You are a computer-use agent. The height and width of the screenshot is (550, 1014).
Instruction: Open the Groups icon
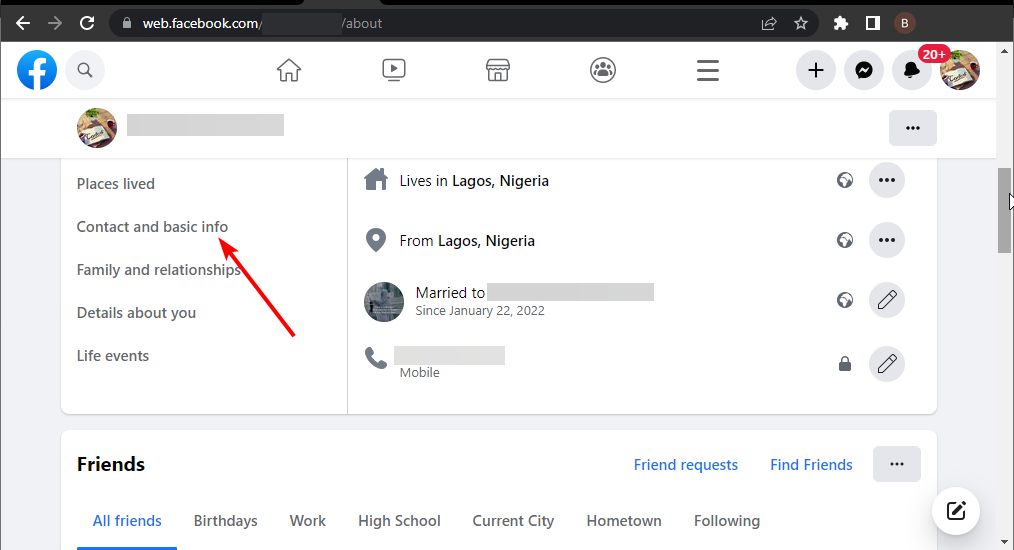[x=603, y=70]
